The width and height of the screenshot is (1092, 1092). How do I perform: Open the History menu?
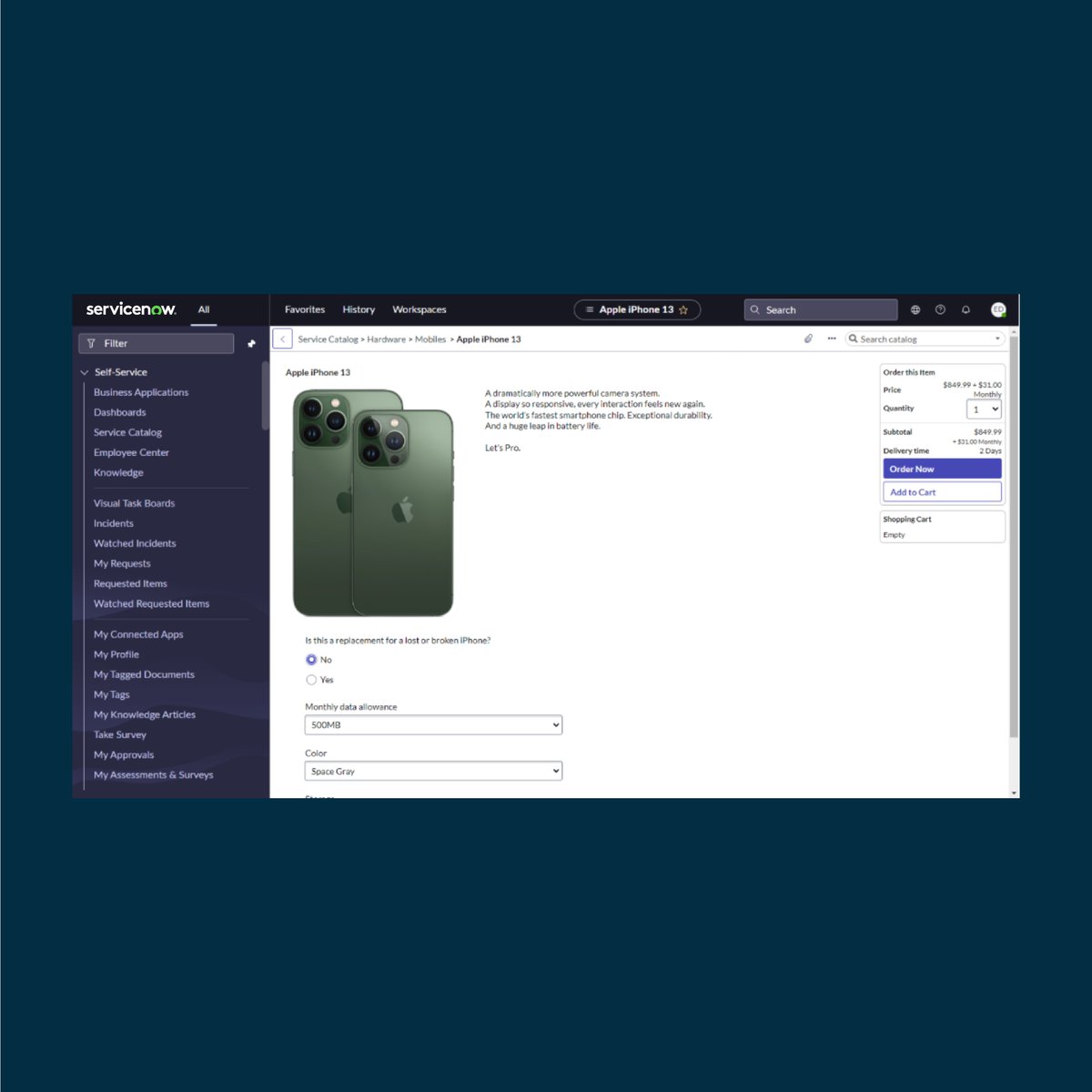tap(359, 309)
